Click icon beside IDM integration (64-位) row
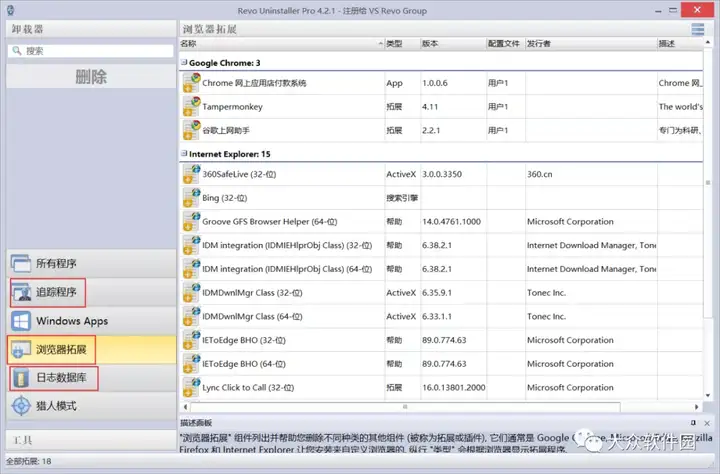Image resolution: width=720 pixels, height=474 pixels. point(191,269)
